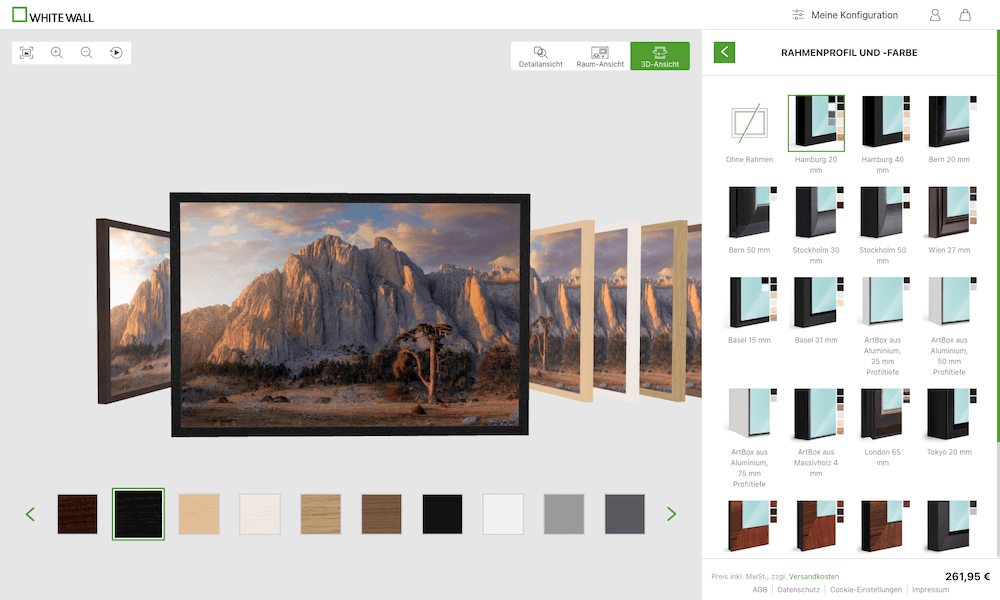This screenshot has height=600, width=1000.
Task: Select the Stockholm 50 mm frame
Action: [x=883, y=225]
